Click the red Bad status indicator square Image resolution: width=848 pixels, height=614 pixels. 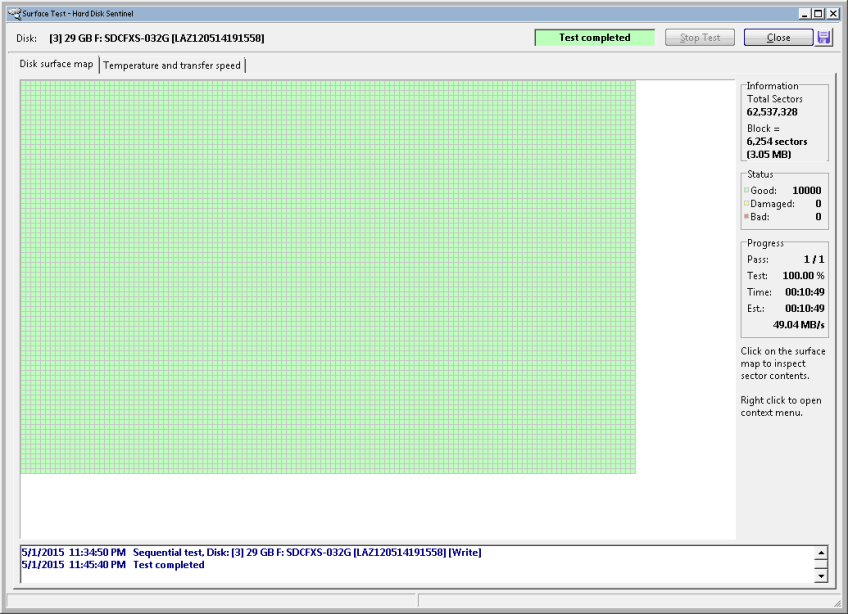click(x=746, y=217)
